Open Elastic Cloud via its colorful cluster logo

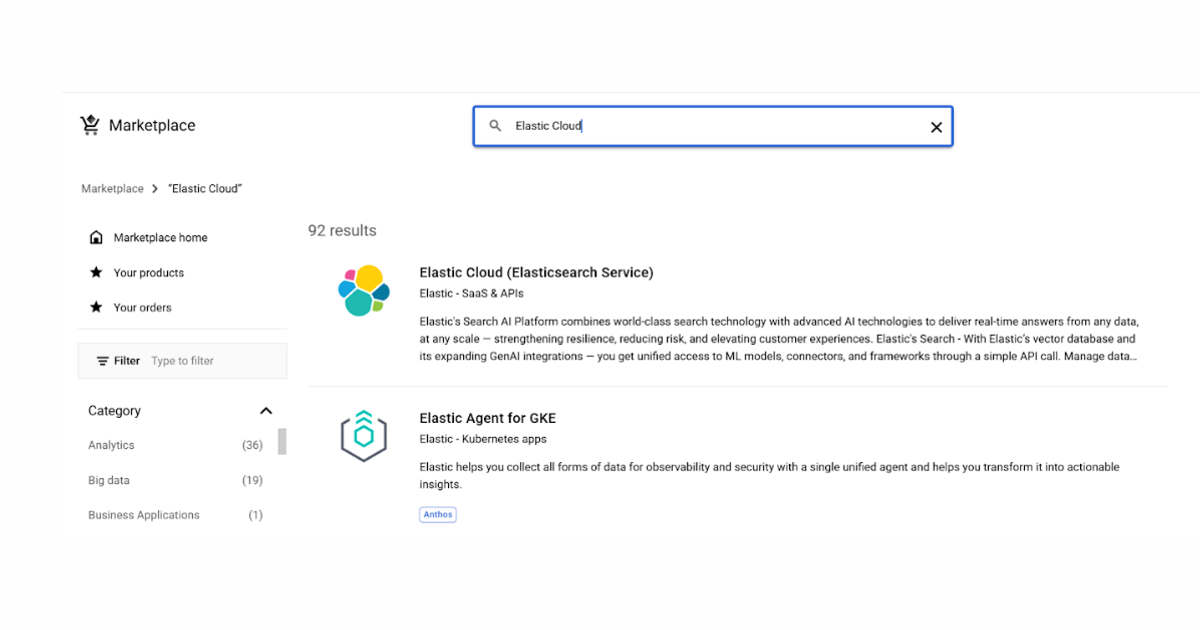(x=363, y=290)
